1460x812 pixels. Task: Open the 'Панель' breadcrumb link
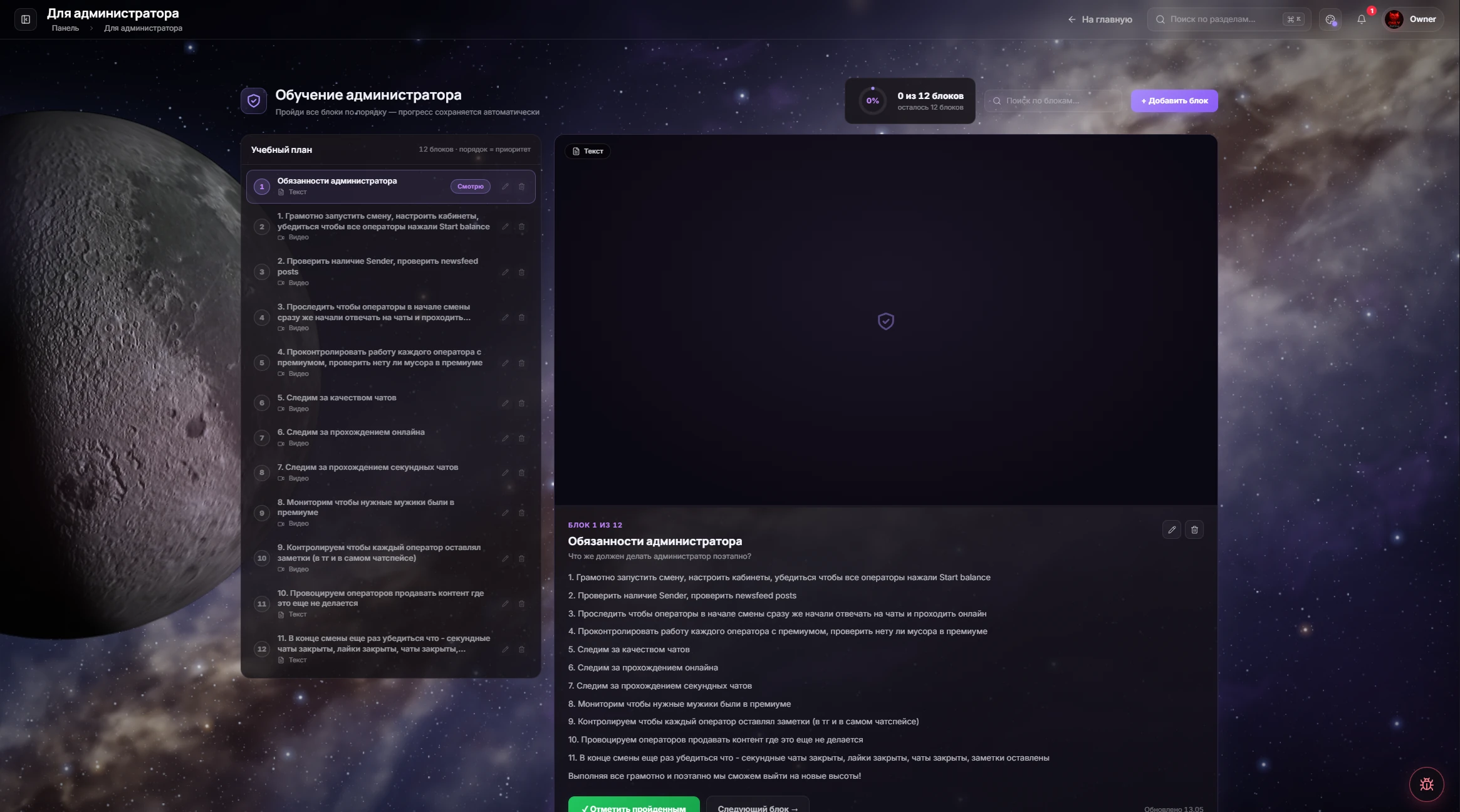tap(65, 28)
